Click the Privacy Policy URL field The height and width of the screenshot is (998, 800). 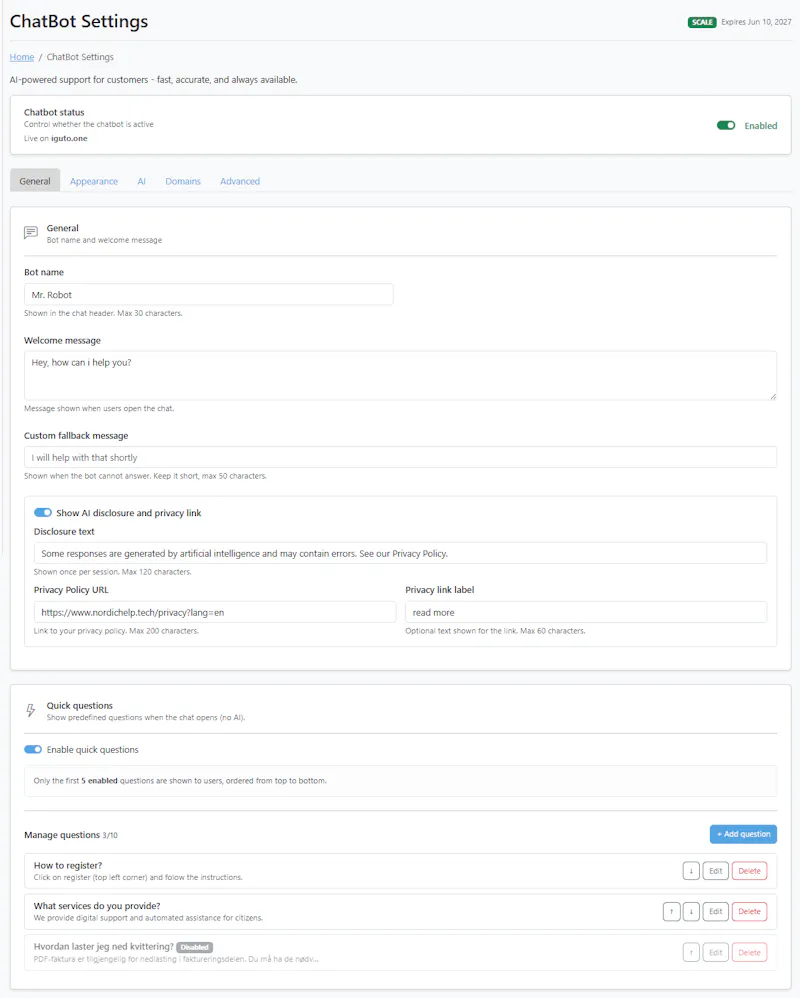click(215, 612)
